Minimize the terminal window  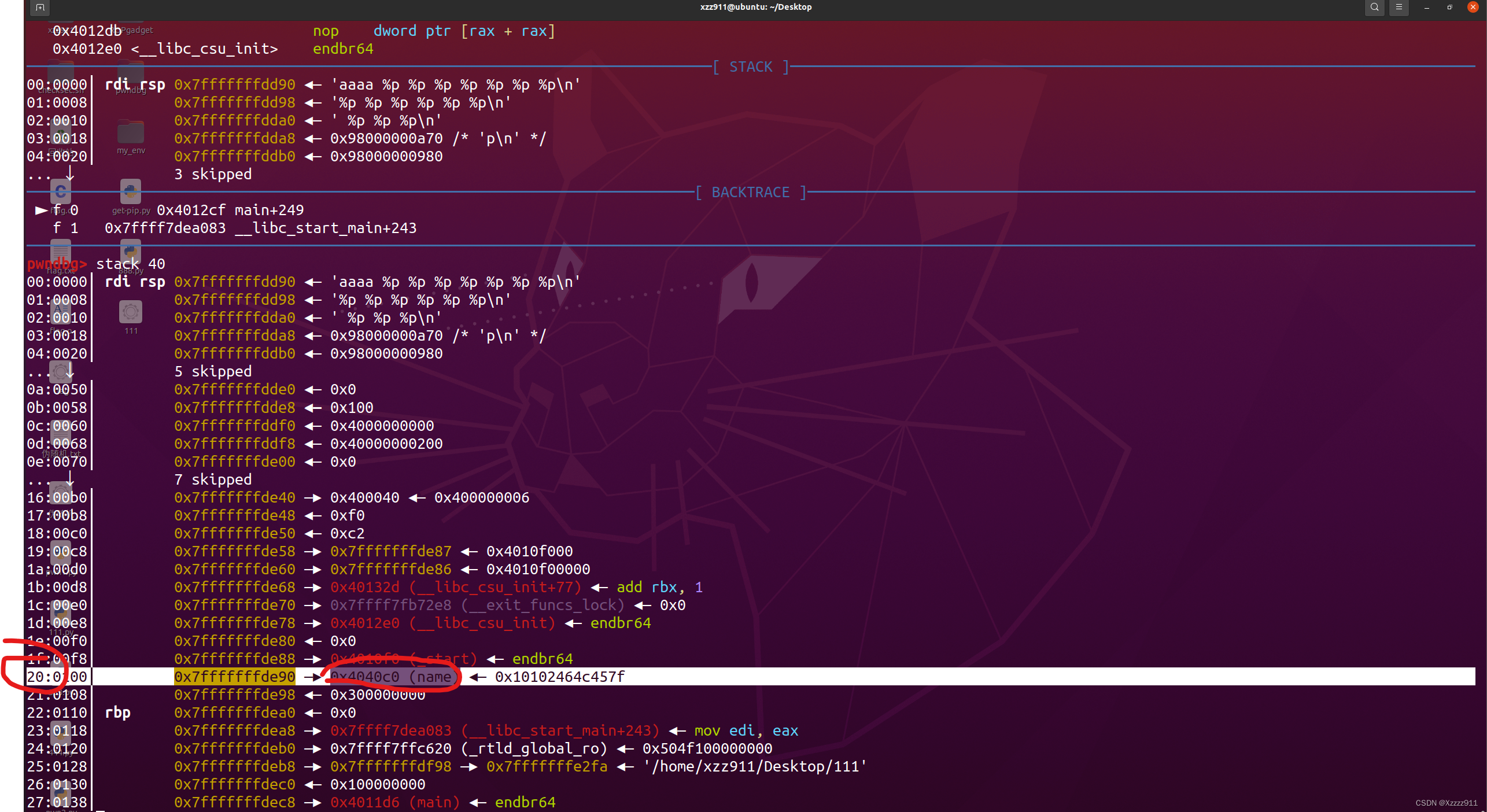click(x=1426, y=7)
